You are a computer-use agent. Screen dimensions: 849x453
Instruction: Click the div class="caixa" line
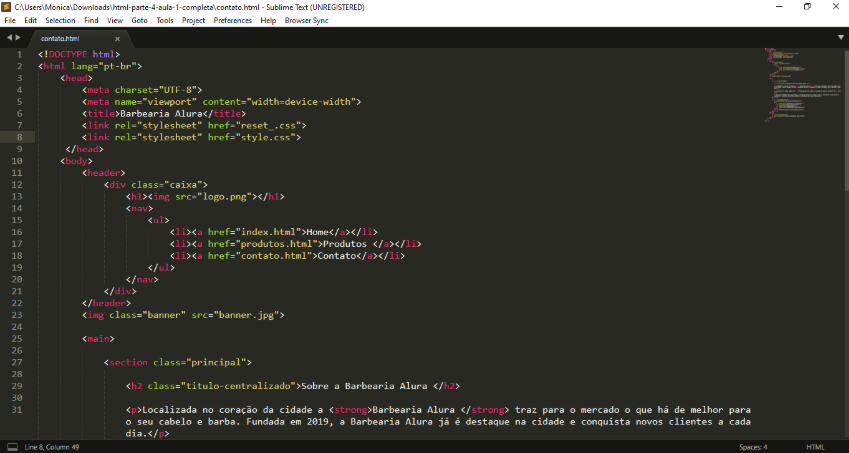tap(156, 185)
